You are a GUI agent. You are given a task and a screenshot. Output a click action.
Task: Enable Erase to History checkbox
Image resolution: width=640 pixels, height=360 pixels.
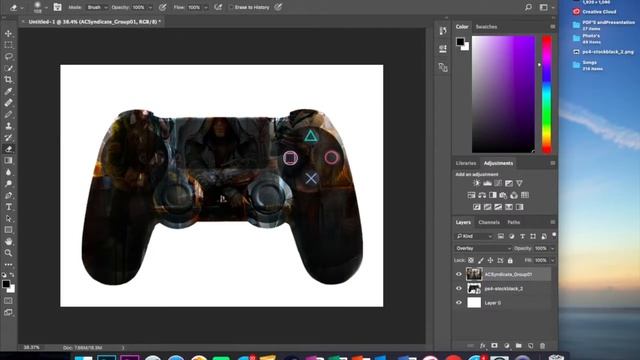click(x=231, y=7)
